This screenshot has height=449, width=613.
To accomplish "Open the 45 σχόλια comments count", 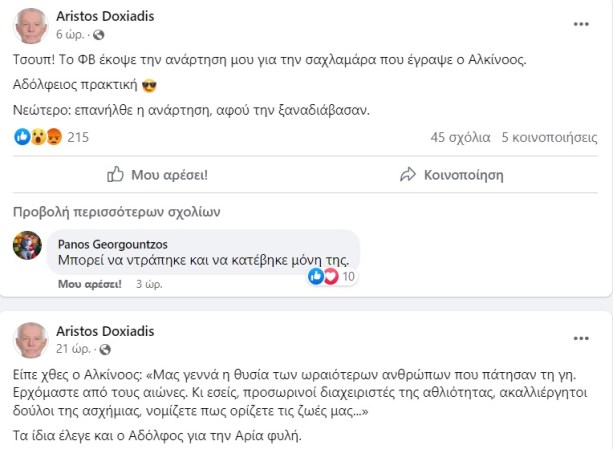I will tap(460, 137).
